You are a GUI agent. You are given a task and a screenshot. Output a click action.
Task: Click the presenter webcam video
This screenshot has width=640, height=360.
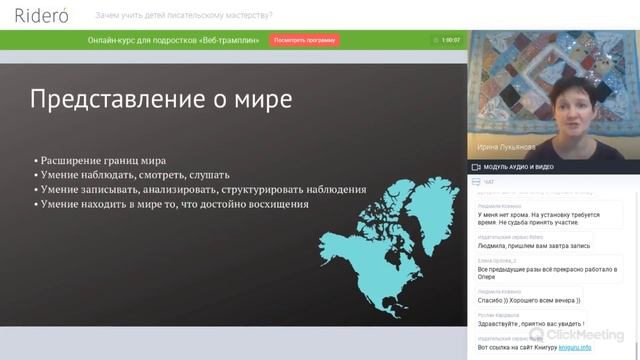(x=553, y=95)
